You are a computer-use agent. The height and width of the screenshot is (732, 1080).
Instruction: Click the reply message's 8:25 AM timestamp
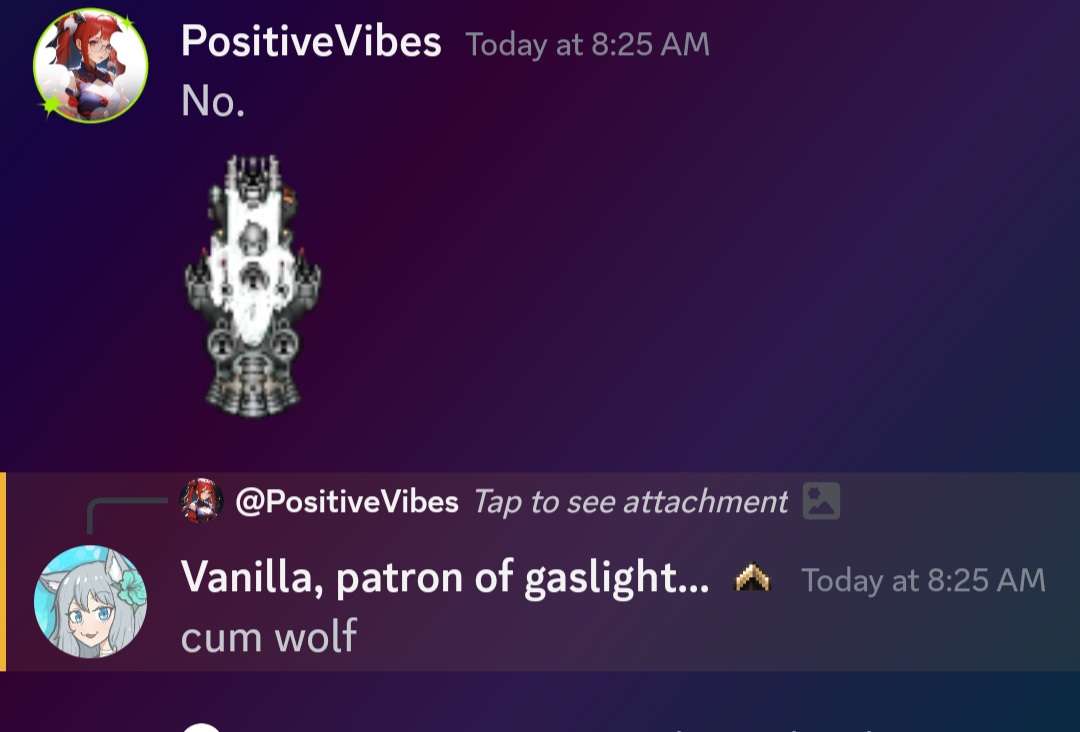point(924,580)
